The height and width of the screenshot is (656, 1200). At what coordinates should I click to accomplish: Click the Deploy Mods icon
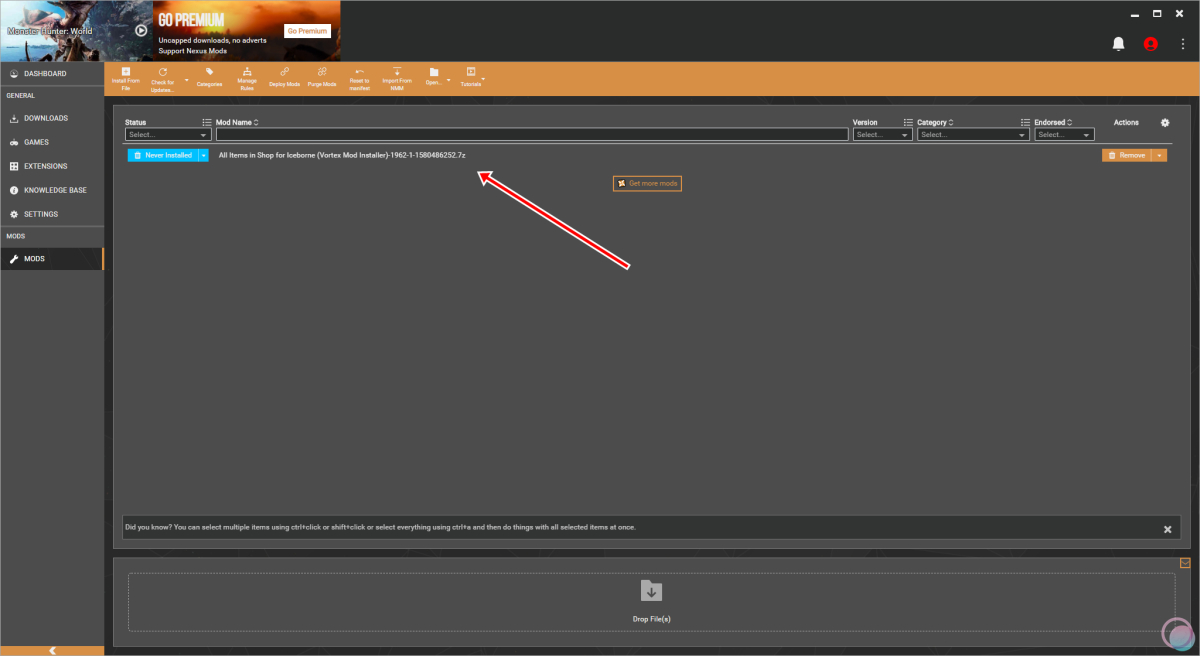click(284, 72)
